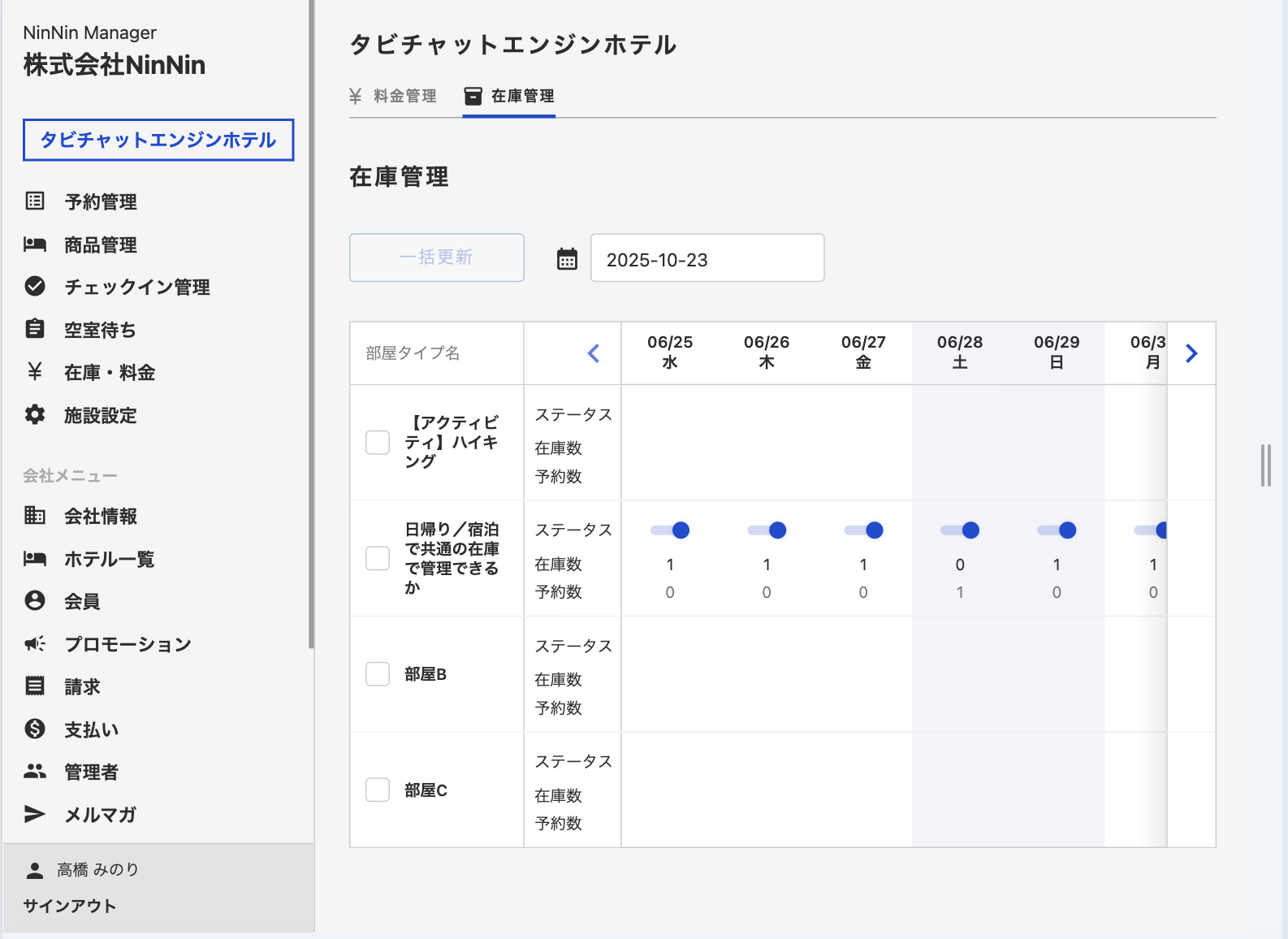1288x939 pixels.
Task: Toggle the 06/28 status switch
Action: pyautogui.click(x=960, y=530)
